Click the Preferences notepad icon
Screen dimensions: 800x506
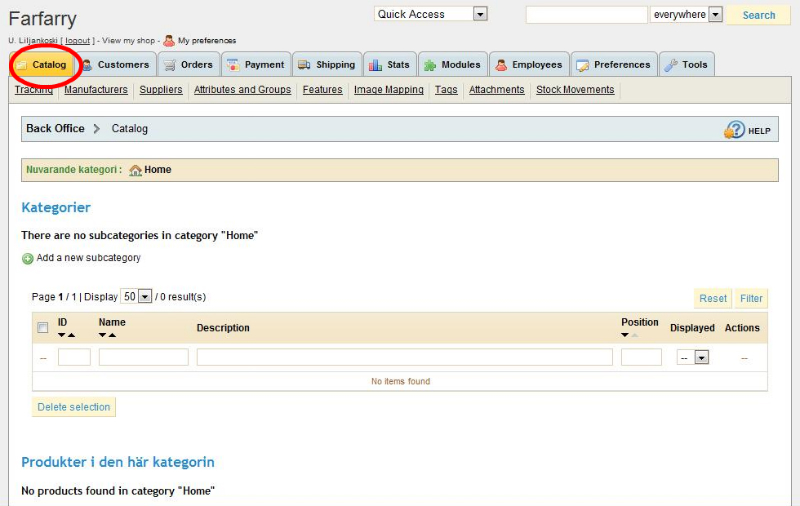[x=583, y=65]
